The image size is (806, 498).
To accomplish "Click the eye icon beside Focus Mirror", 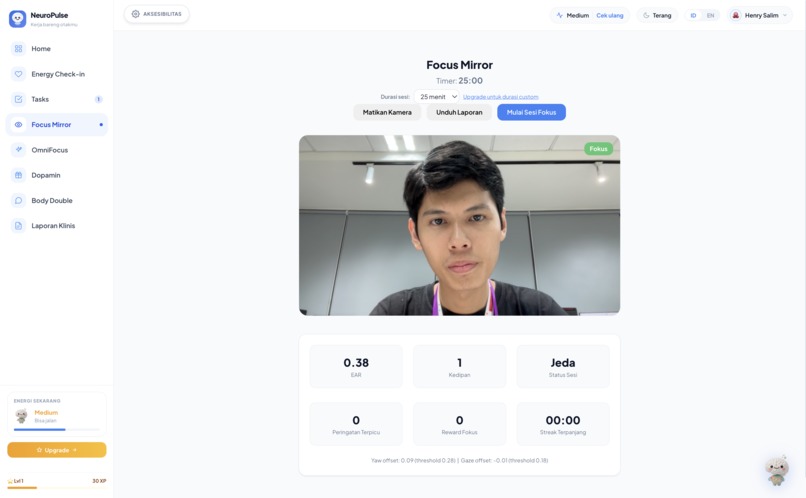I will click(19, 124).
